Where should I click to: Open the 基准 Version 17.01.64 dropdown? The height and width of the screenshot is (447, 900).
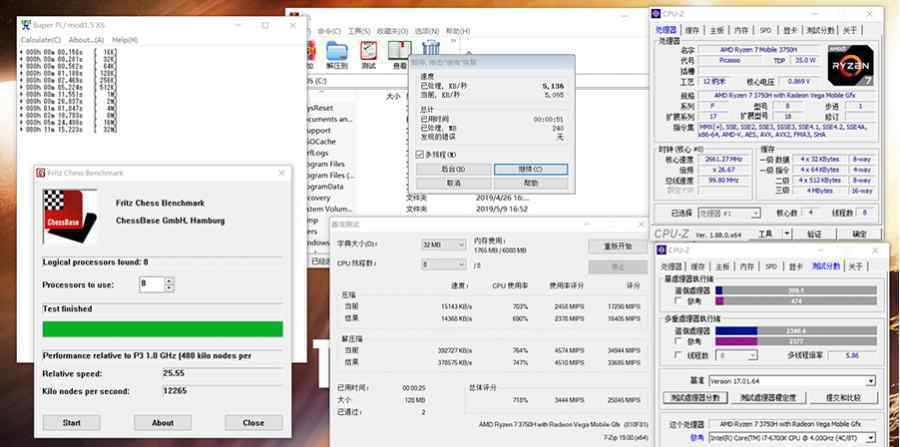click(x=792, y=381)
